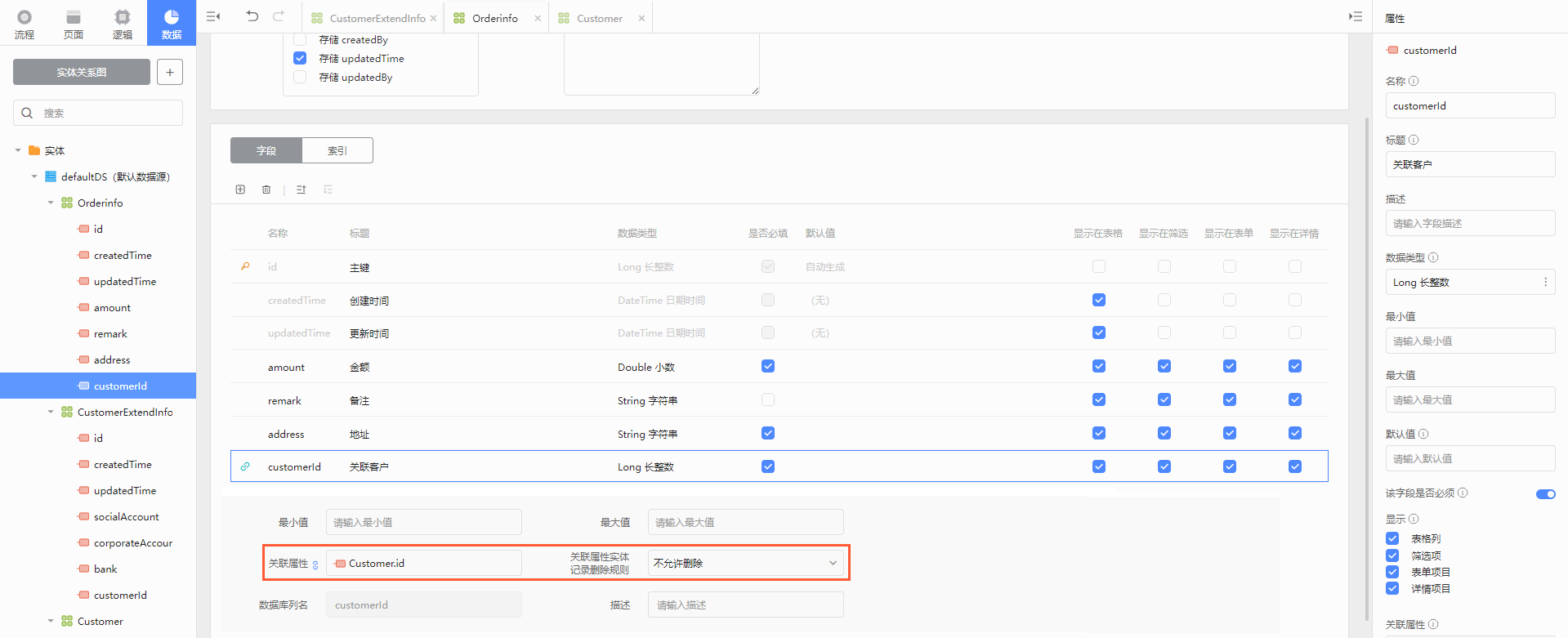Screen dimensions: 1568x638
Task: Select bank field in entity tree
Action: pyautogui.click(x=105, y=569)
